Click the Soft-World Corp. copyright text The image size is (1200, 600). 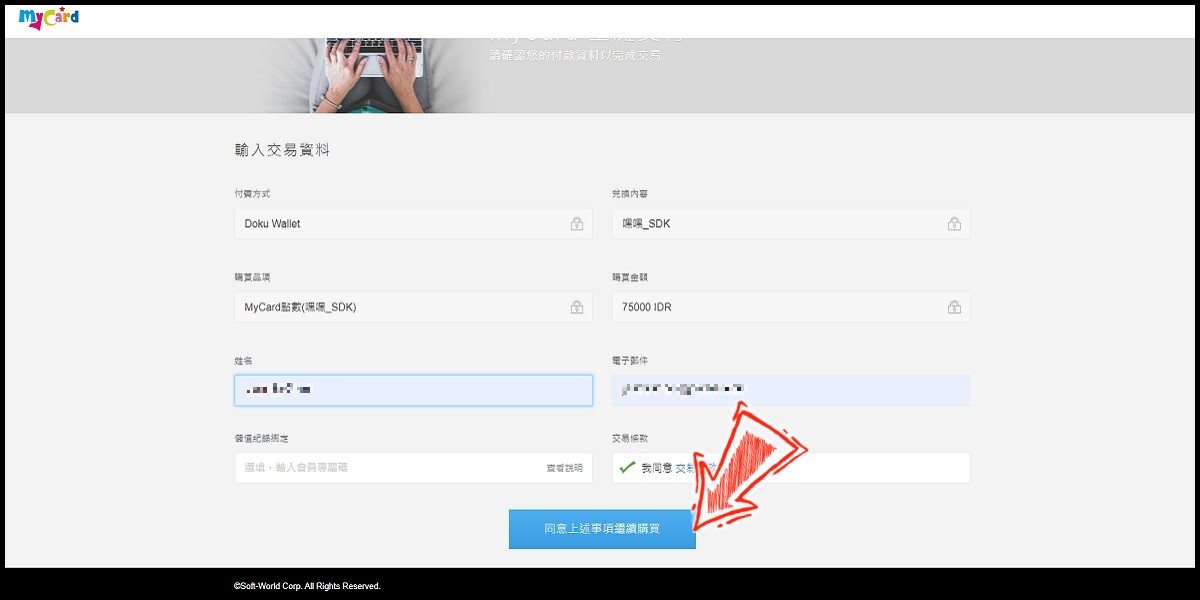tap(307, 586)
